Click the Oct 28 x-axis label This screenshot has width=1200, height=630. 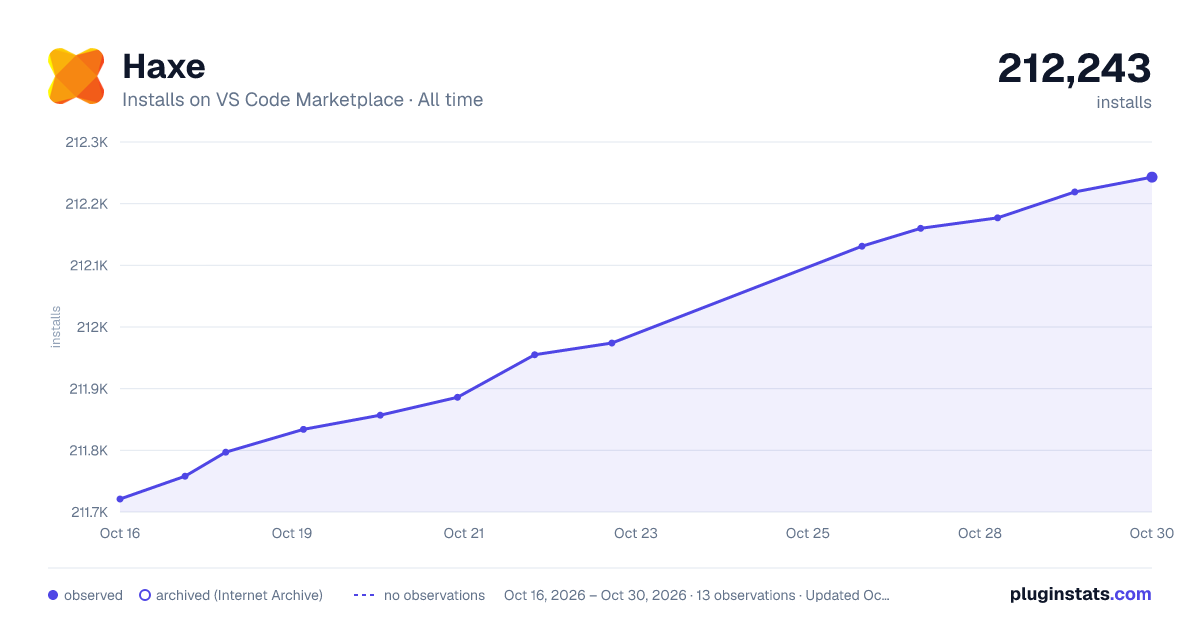[980, 533]
